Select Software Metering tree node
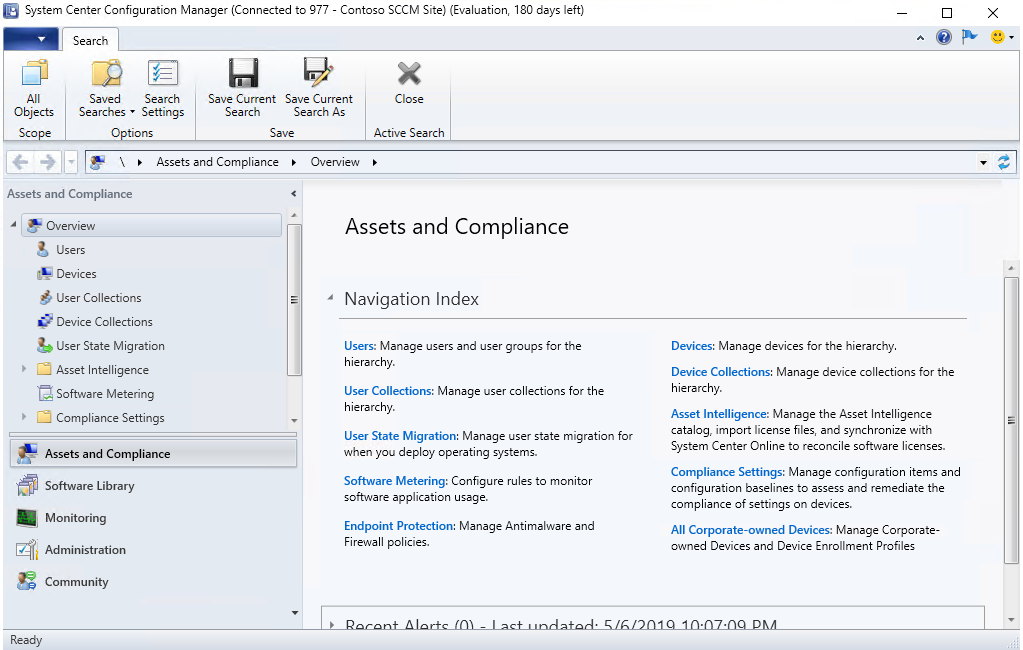The image size is (1023, 650). pyautogui.click(x=105, y=394)
